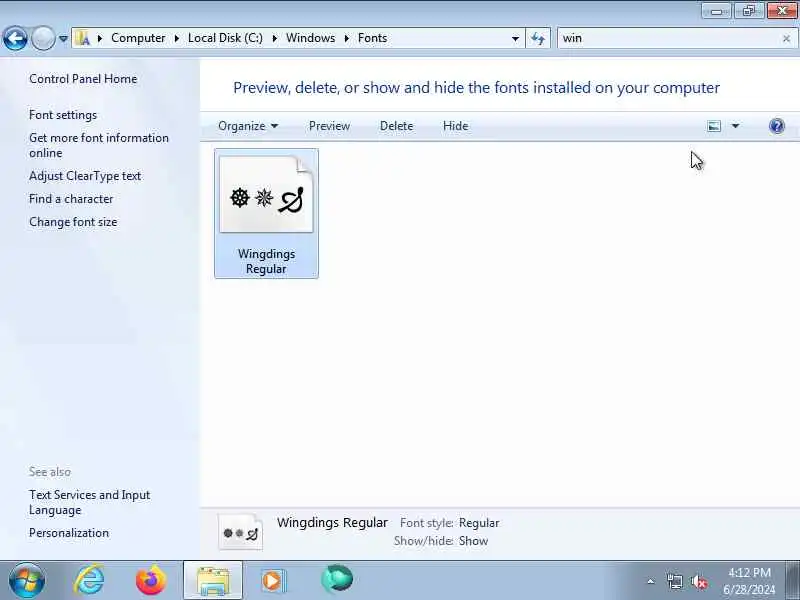800x600 pixels.
Task: Expand the arrow after Local Disk (C:)
Action: pos(274,38)
